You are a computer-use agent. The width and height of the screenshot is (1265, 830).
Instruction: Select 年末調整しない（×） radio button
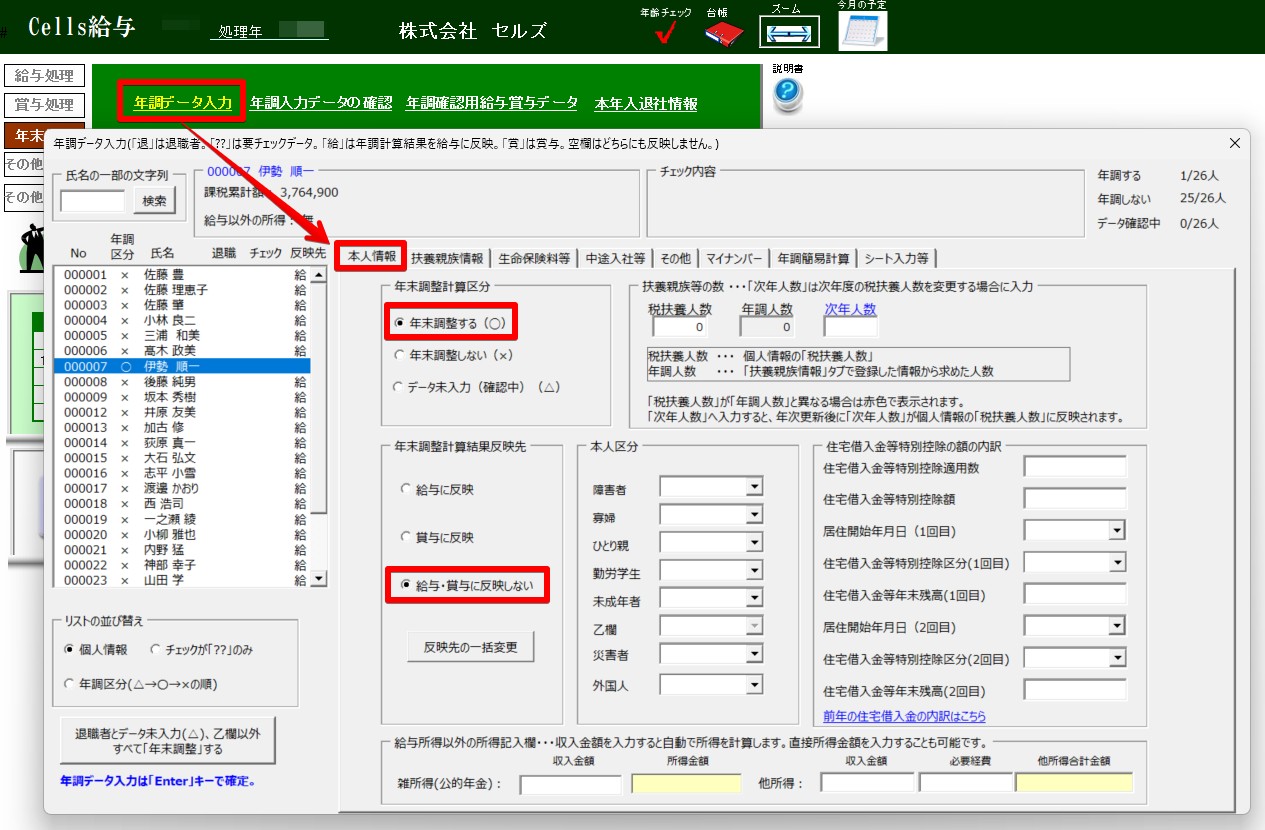pyautogui.click(x=400, y=355)
